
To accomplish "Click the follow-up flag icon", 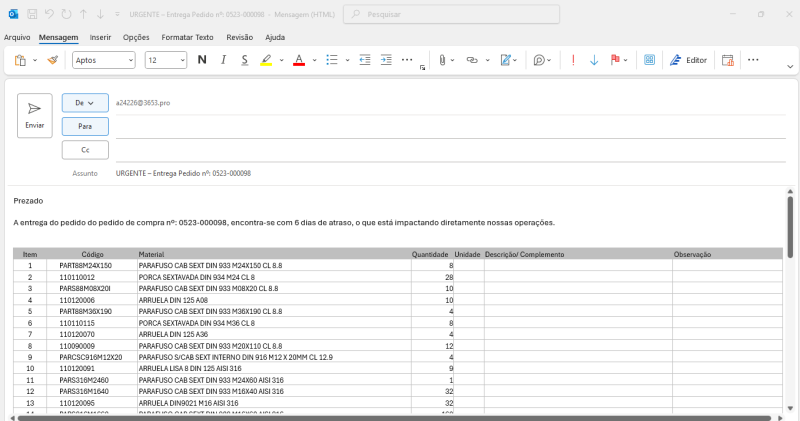I will pos(615,60).
